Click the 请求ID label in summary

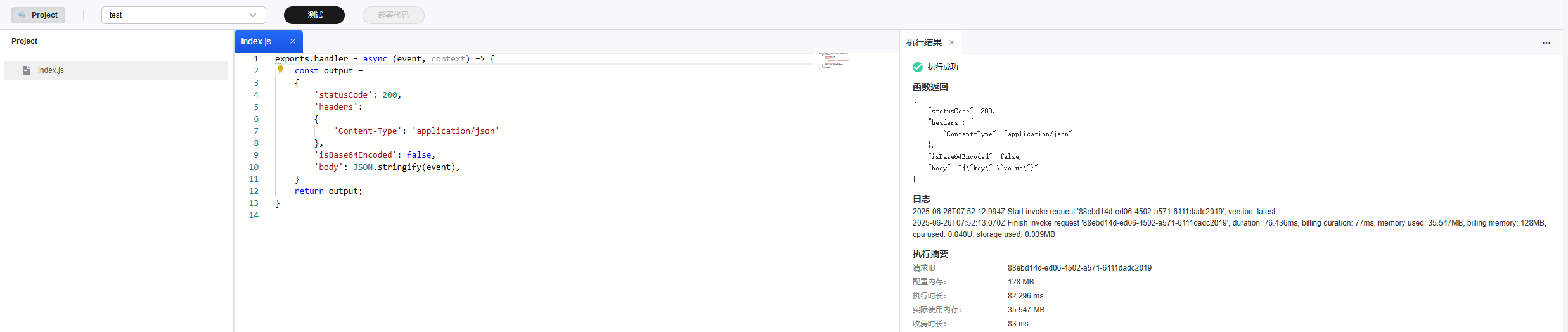(924, 268)
